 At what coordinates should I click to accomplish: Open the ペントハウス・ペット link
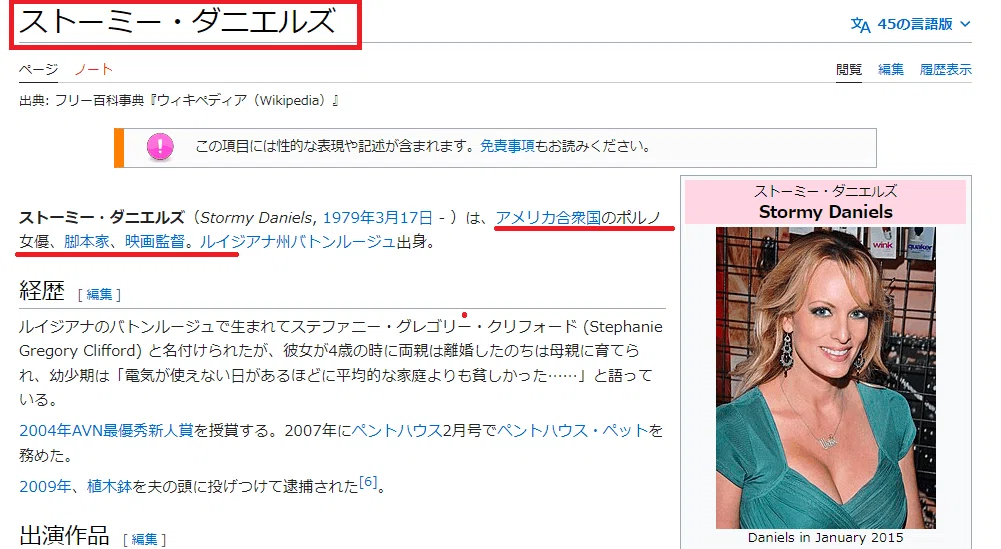coord(573,431)
